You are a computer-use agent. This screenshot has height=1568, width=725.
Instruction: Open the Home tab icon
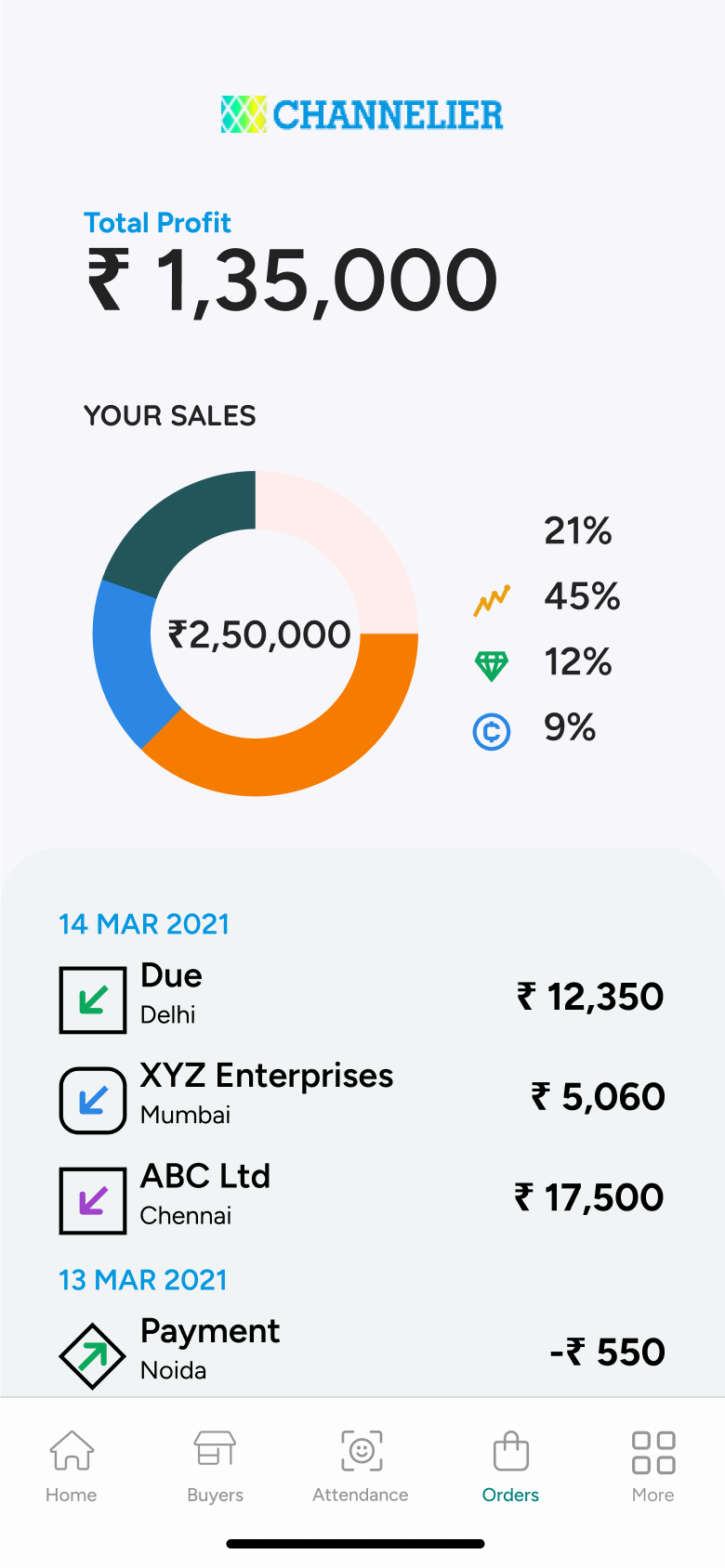point(72,1450)
